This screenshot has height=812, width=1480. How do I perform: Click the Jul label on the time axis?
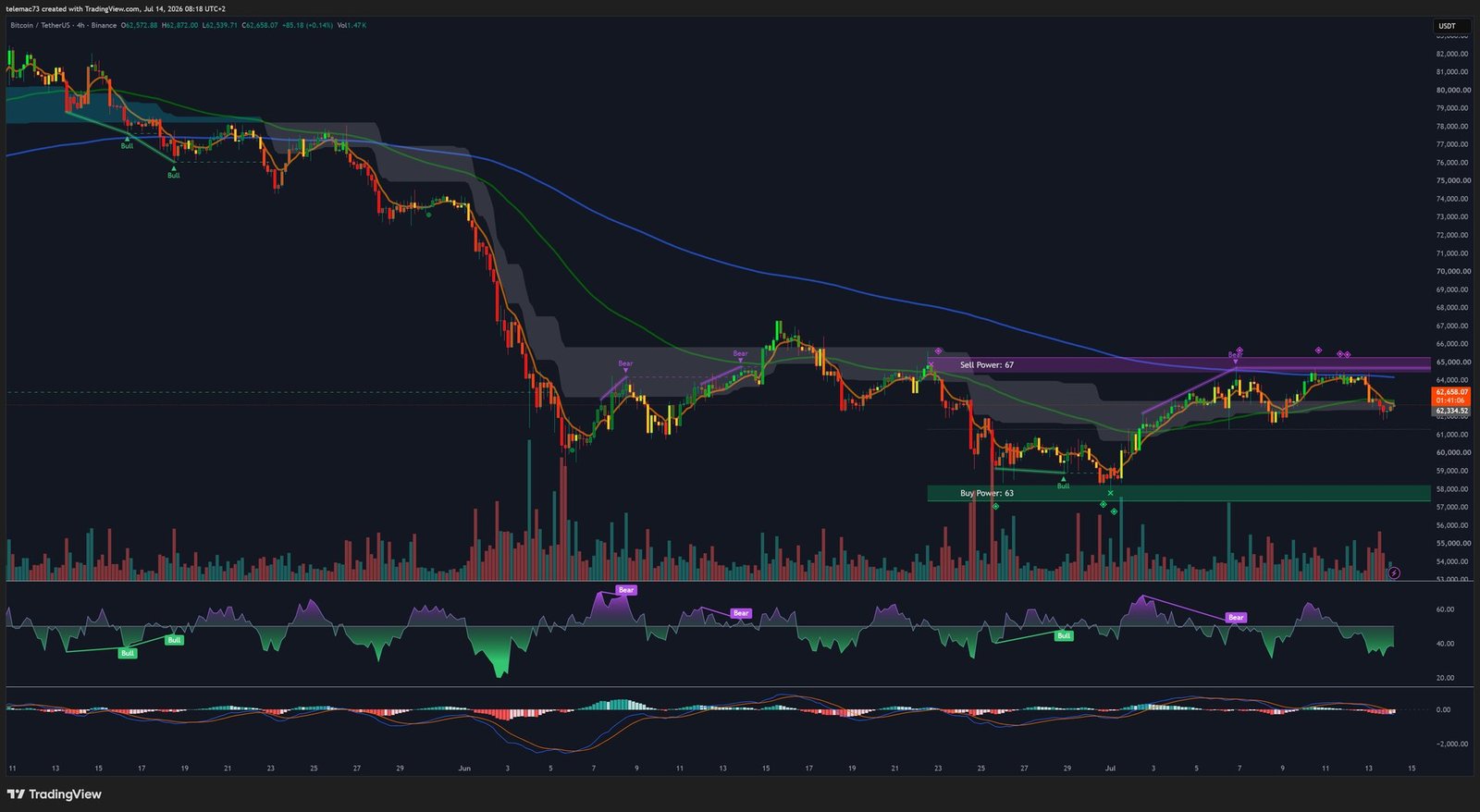click(1110, 769)
